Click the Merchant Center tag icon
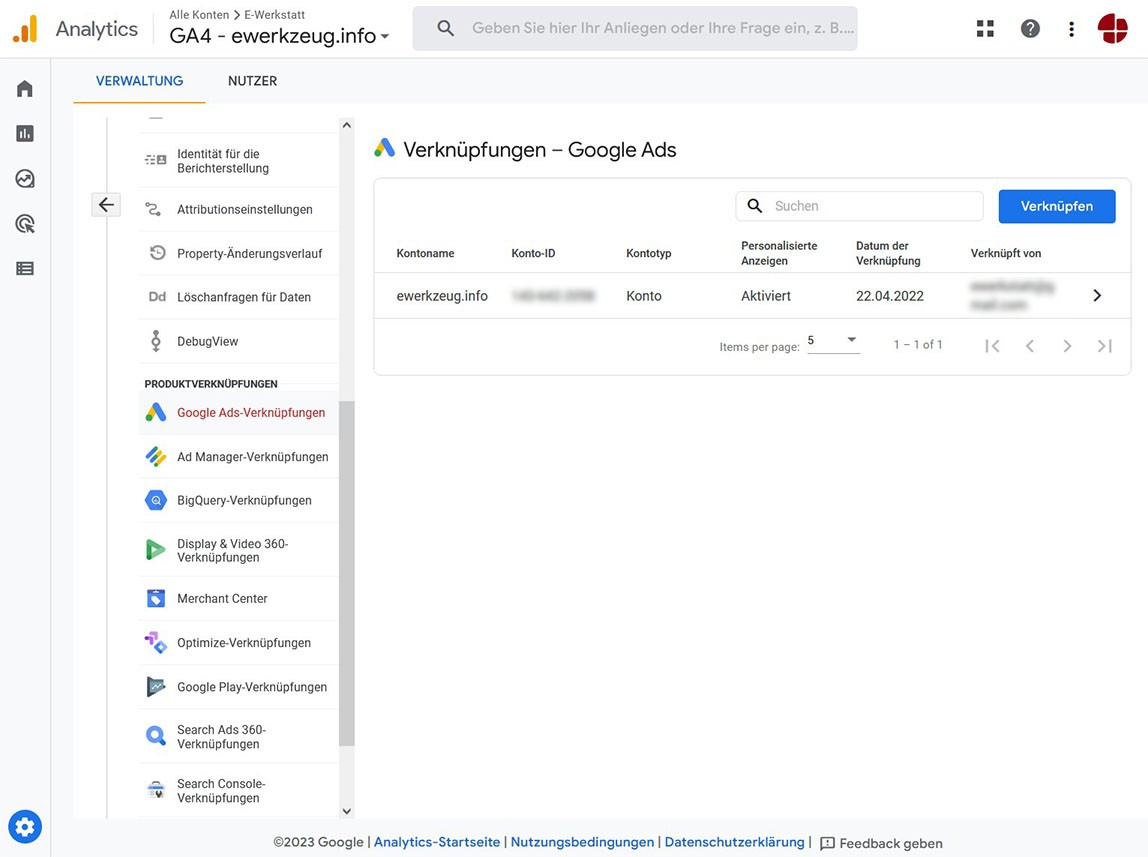Screen dimensions: 1148x857 [155, 599]
